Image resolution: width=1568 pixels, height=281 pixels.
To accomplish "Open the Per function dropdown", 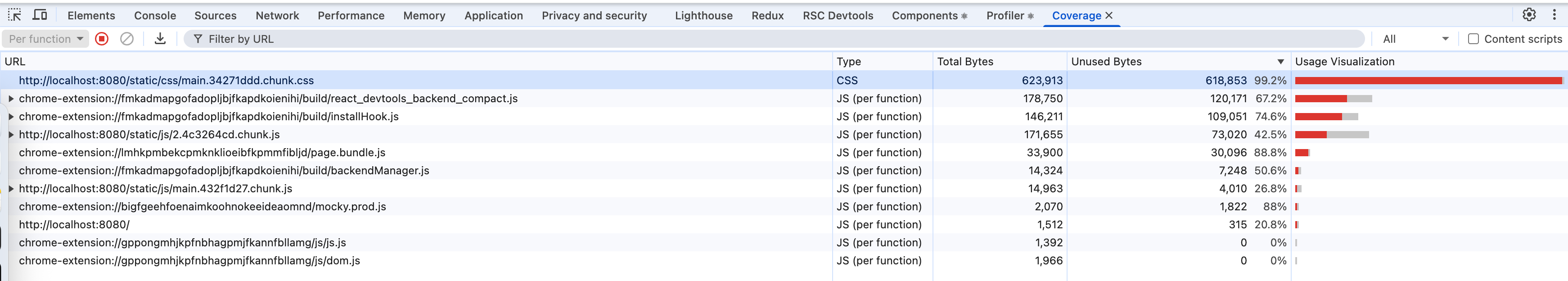I will [x=45, y=39].
